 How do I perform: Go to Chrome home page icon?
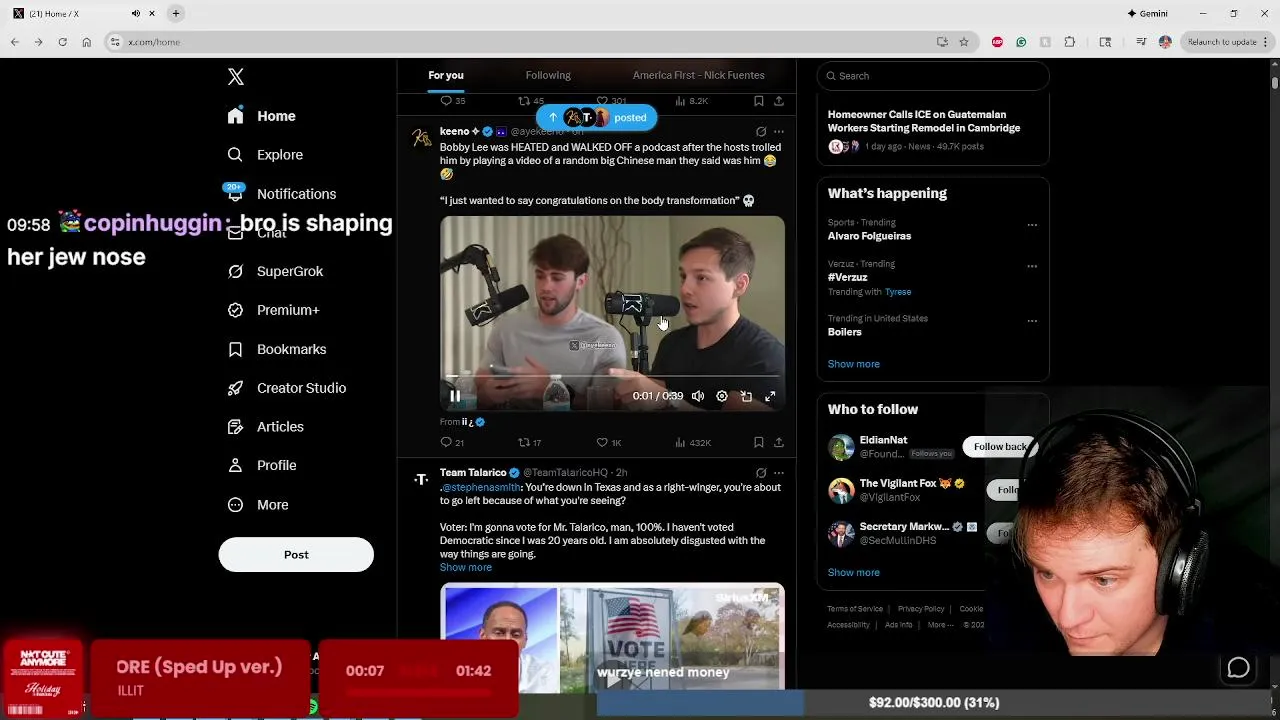[86, 42]
